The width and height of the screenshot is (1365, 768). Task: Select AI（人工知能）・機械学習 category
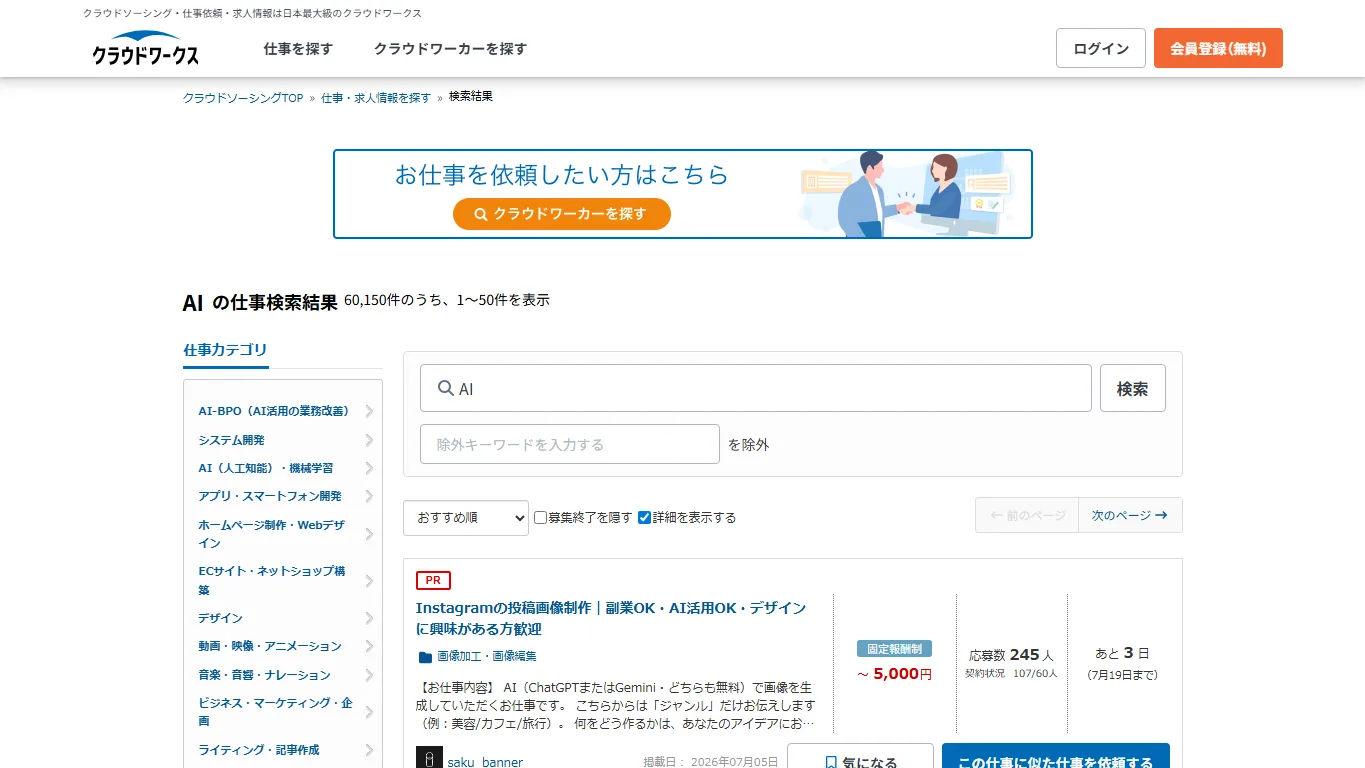266,468
